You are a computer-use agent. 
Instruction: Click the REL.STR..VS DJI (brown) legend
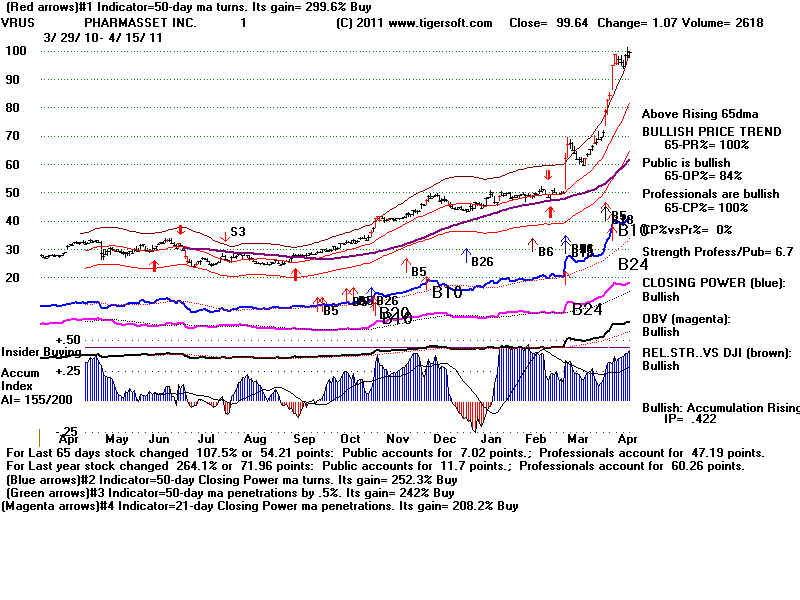[x=717, y=353]
